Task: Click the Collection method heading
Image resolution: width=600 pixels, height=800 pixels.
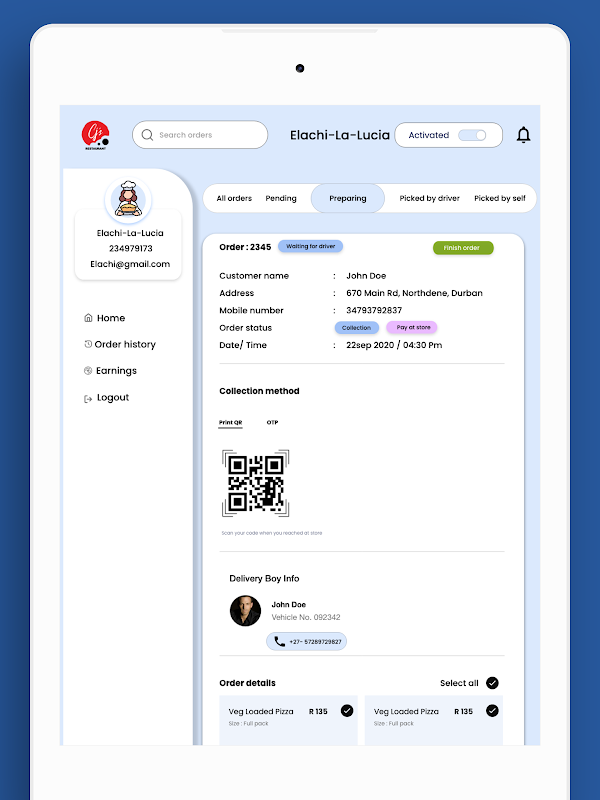Action: [259, 391]
